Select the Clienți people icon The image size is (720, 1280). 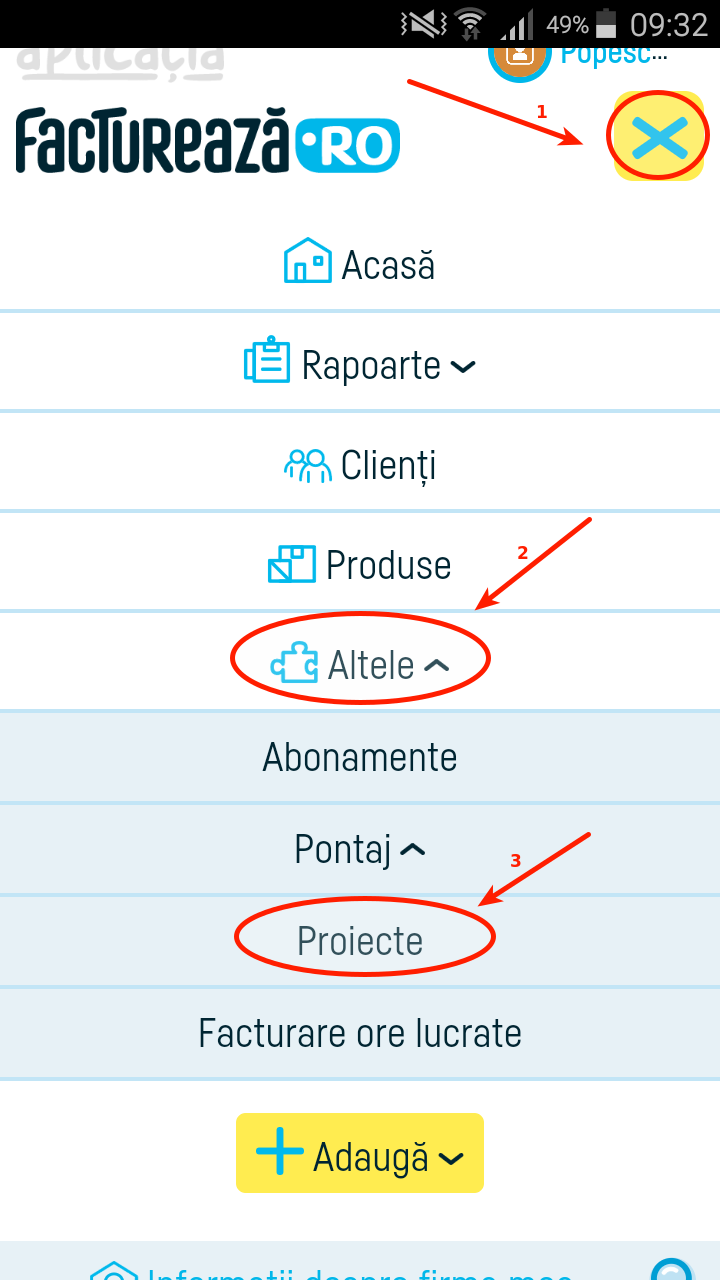(308, 463)
